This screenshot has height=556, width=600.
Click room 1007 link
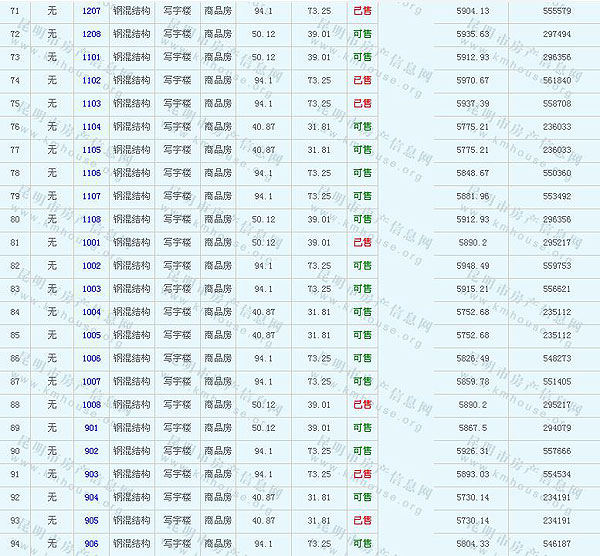(x=91, y=382)
